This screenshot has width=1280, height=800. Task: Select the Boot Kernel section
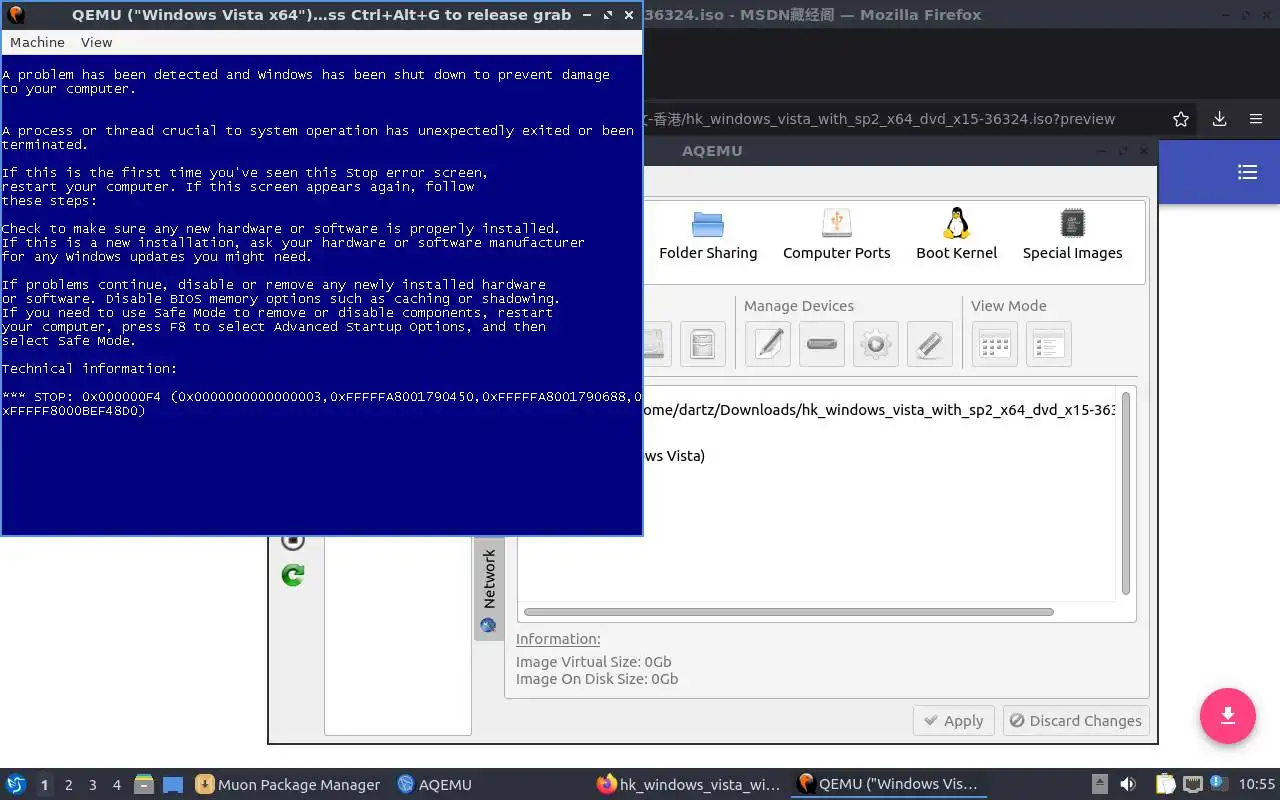click(957, 235)
